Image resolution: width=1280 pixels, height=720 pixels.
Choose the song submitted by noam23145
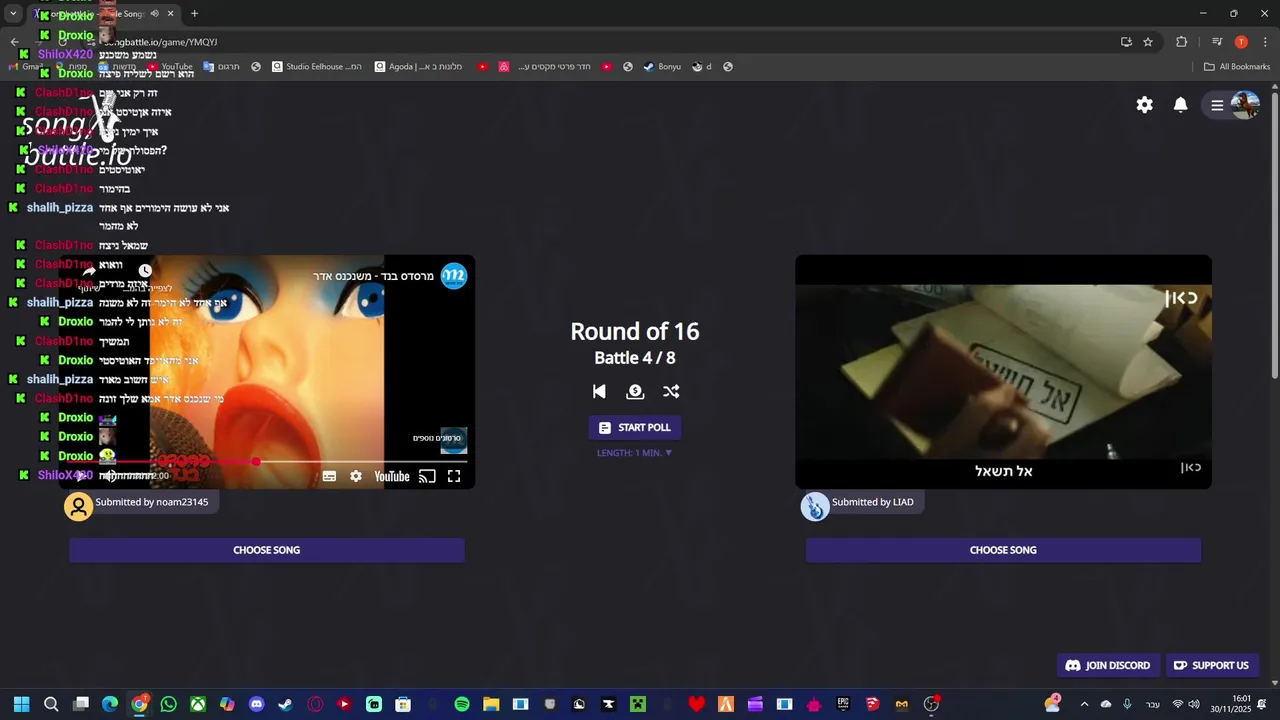click(x=267, y=550)
